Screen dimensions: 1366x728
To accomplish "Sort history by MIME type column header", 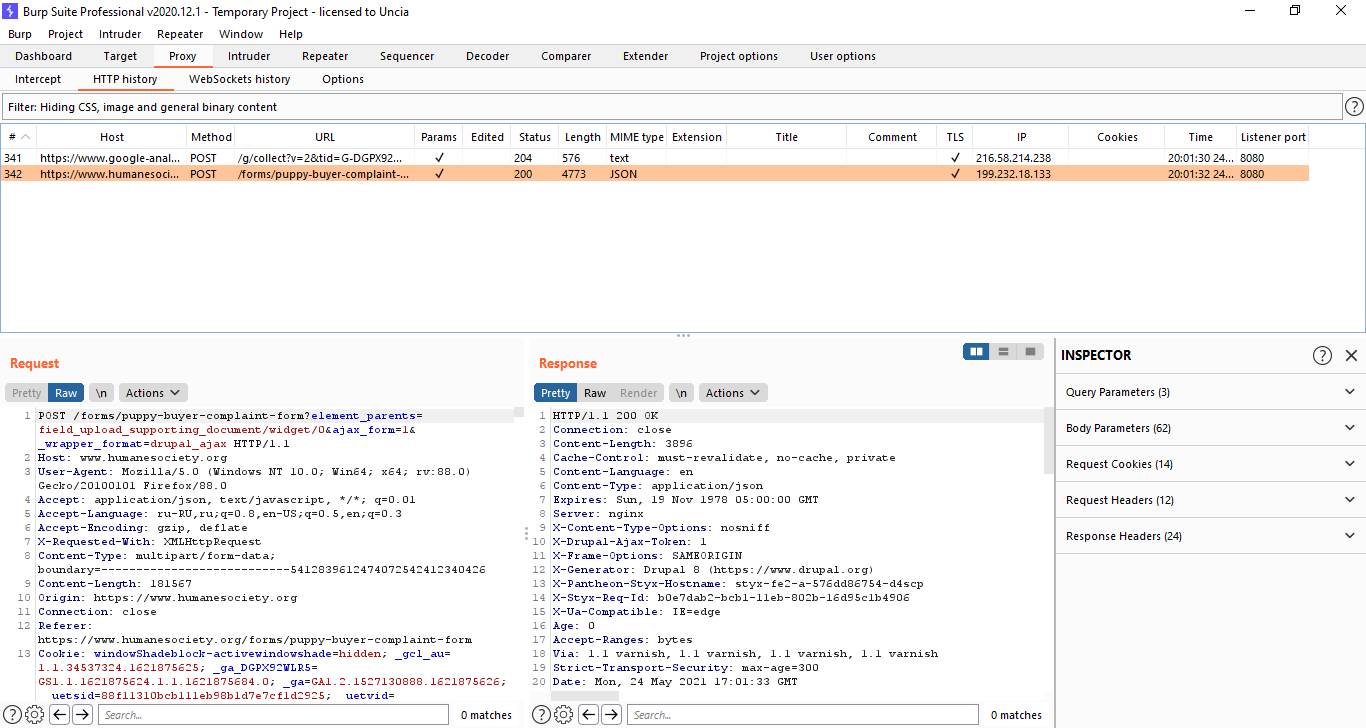I will 637,137.
